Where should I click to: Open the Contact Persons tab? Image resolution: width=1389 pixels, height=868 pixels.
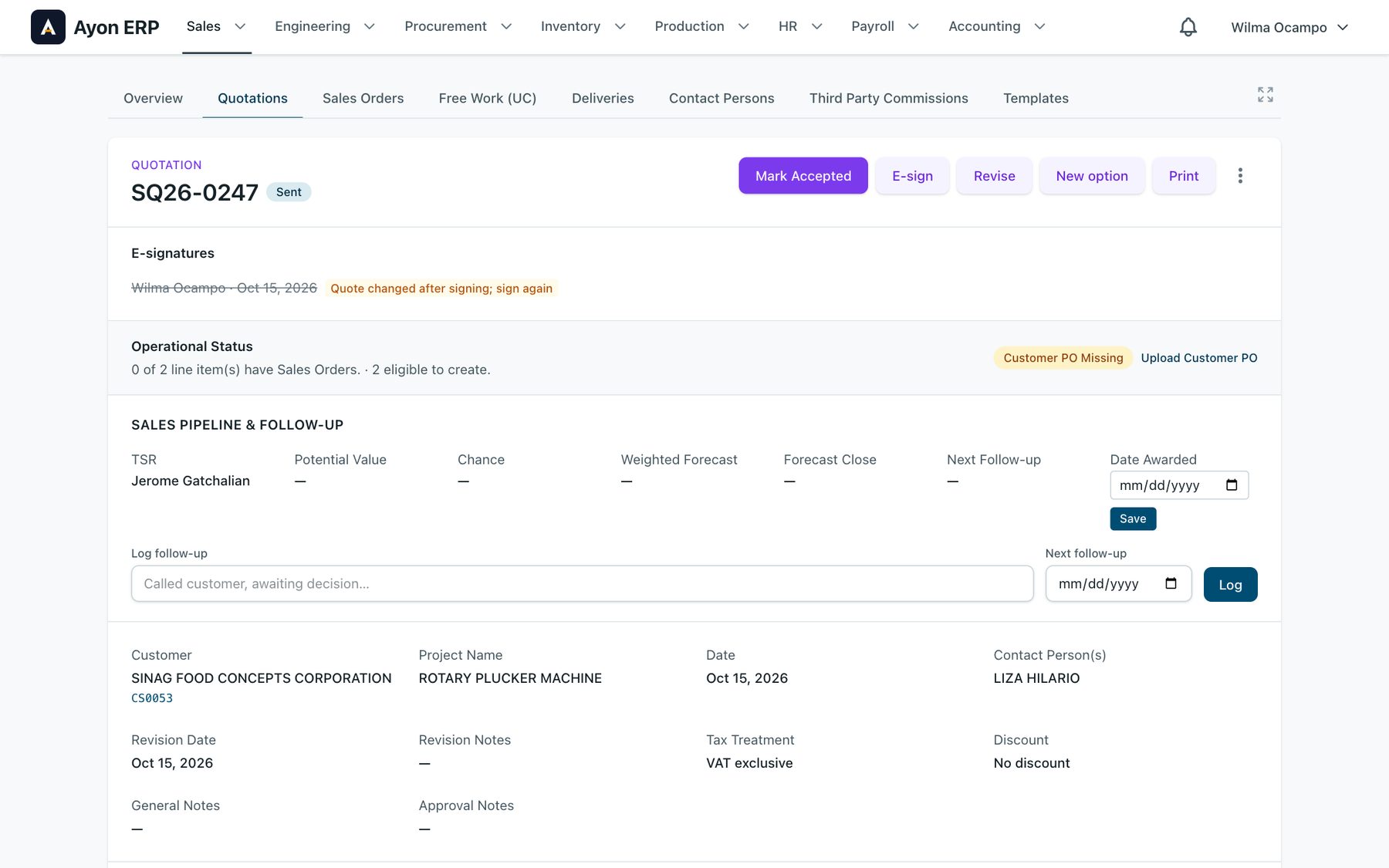[x=722, y=99]
